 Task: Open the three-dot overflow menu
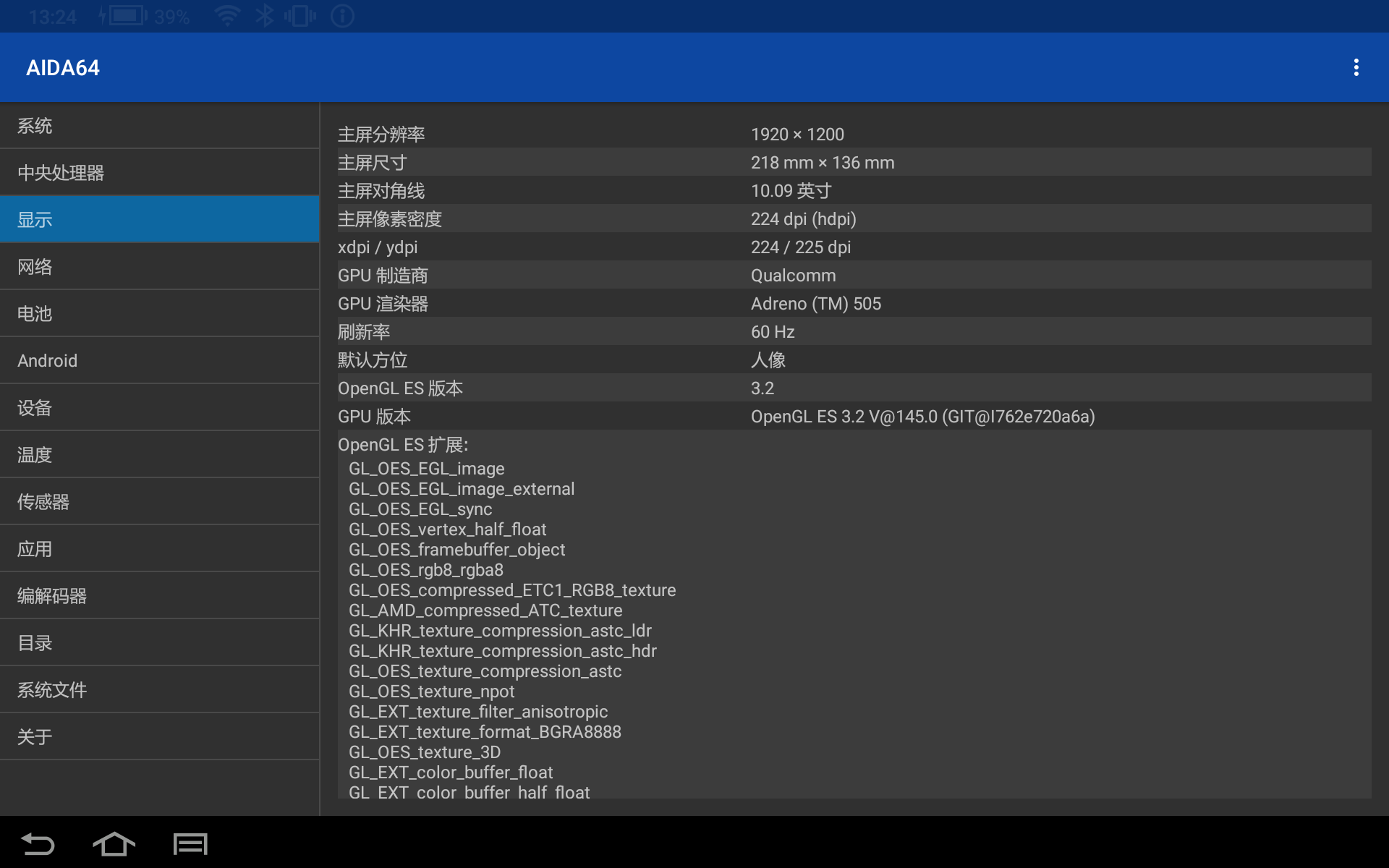pyautogui.click(x=1356, y=67)
